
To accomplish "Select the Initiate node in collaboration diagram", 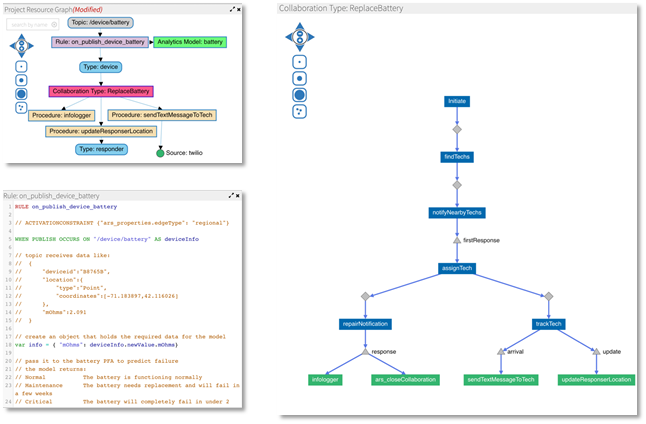I will pos(455,101).
